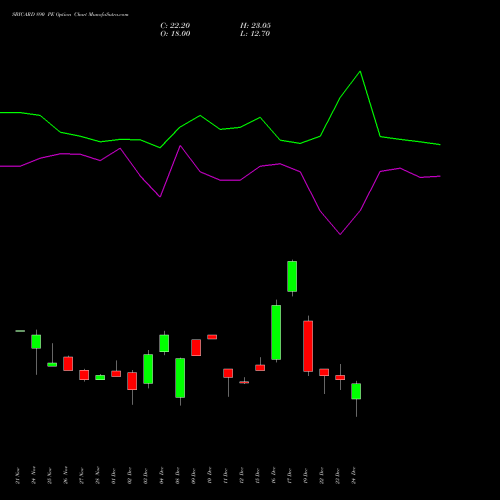Select the 15 Dec date label
The image size is (500, 500).
coord(258,476)
